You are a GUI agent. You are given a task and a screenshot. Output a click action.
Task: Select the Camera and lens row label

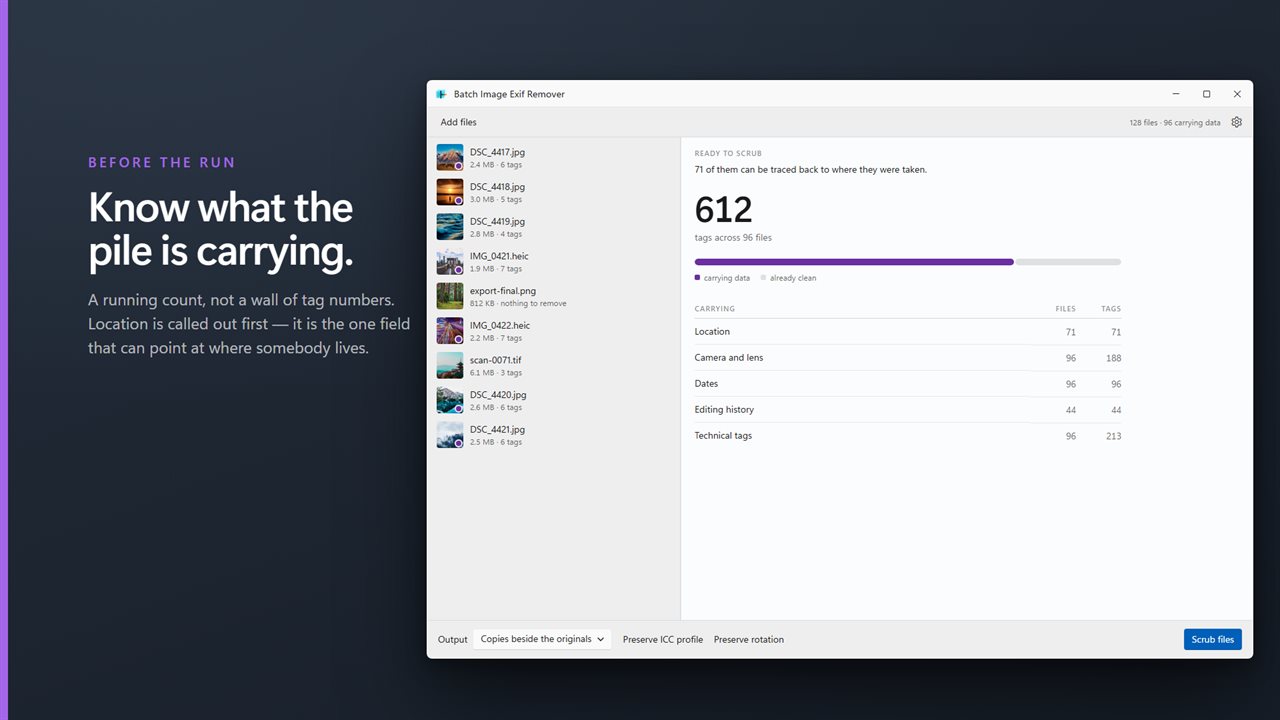pos(729,358)
